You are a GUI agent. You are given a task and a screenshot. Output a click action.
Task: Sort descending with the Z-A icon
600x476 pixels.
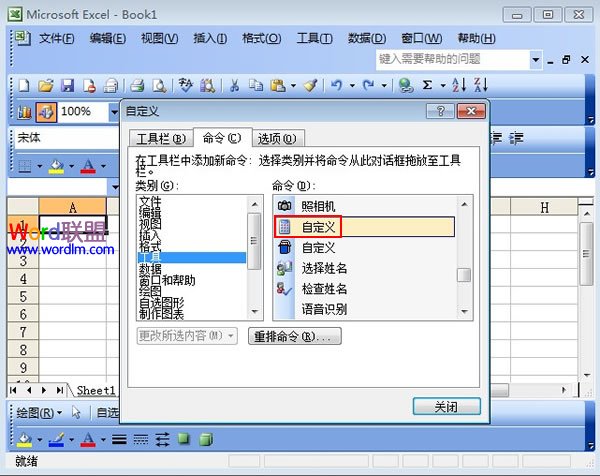[481, 85]
